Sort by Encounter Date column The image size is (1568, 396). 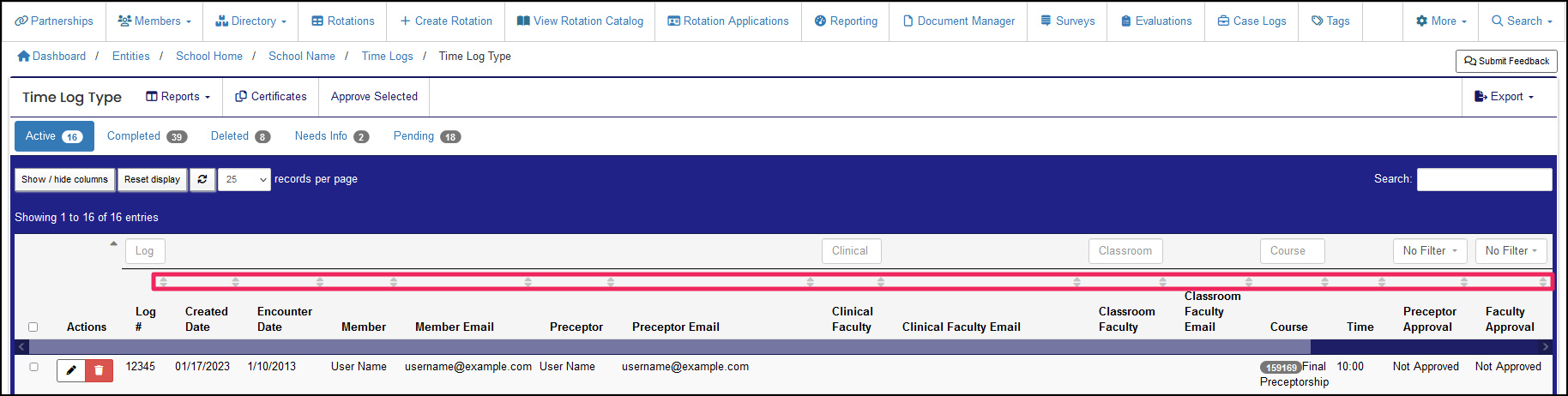(x=284, y=319)
